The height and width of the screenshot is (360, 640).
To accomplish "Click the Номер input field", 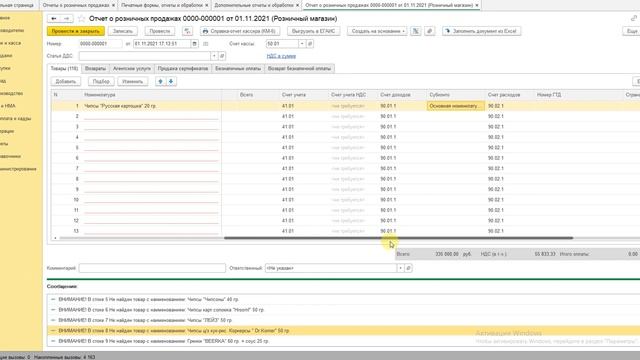I will click(100, 44).
